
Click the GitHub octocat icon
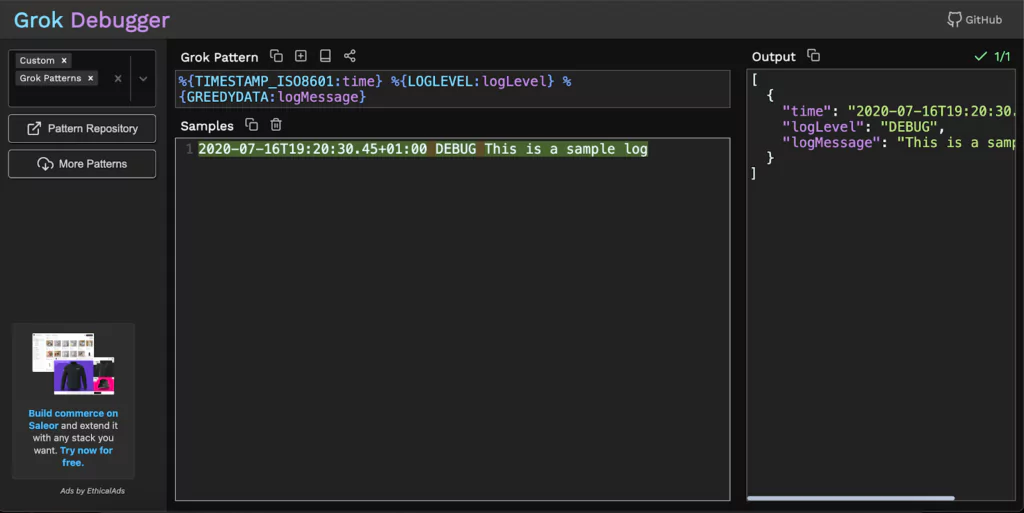point(954,20)
